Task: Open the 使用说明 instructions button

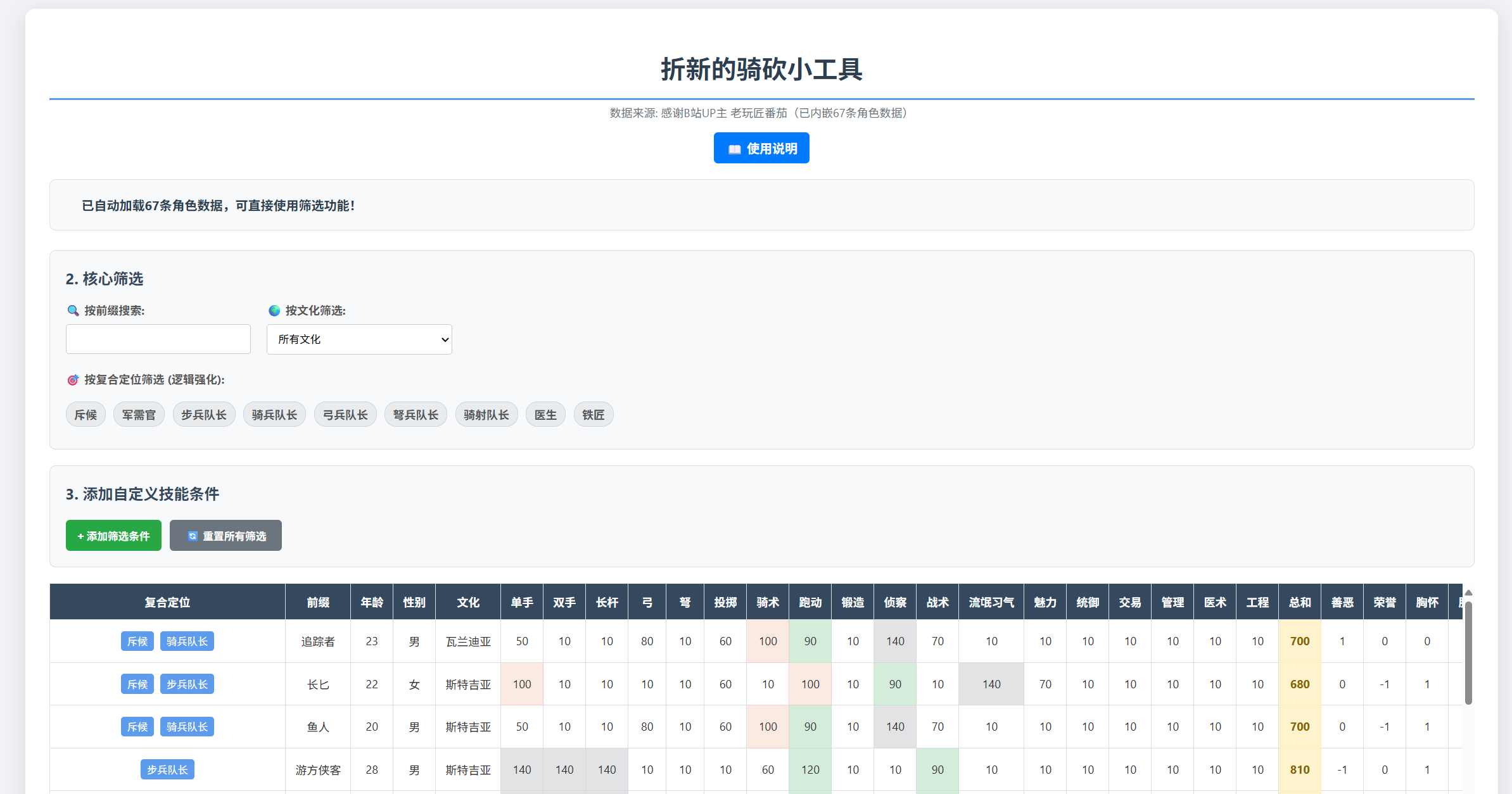Action: tap(761, 148)
